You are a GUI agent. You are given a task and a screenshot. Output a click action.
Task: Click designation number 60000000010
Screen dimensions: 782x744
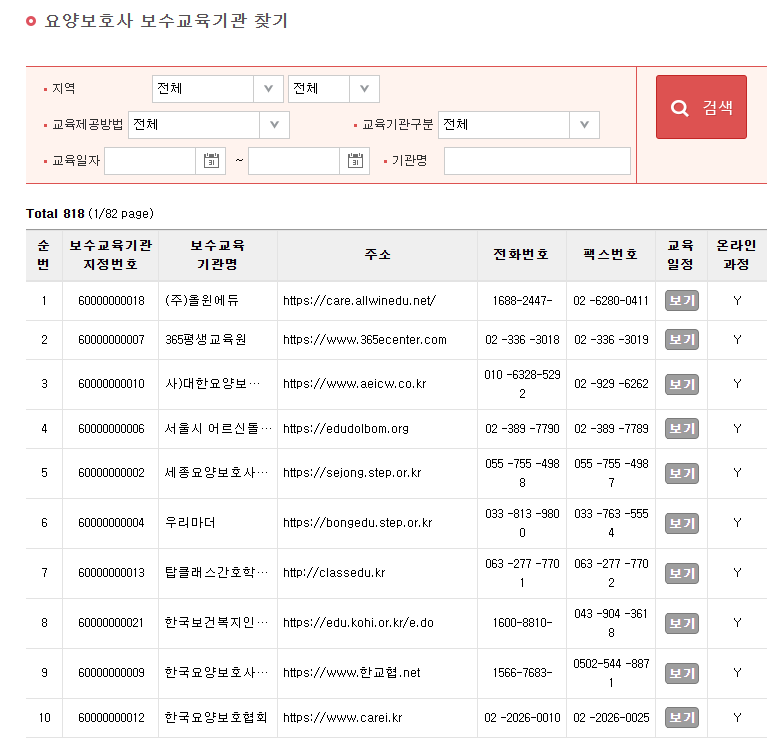pyautogui.click(x=111, y=383)
